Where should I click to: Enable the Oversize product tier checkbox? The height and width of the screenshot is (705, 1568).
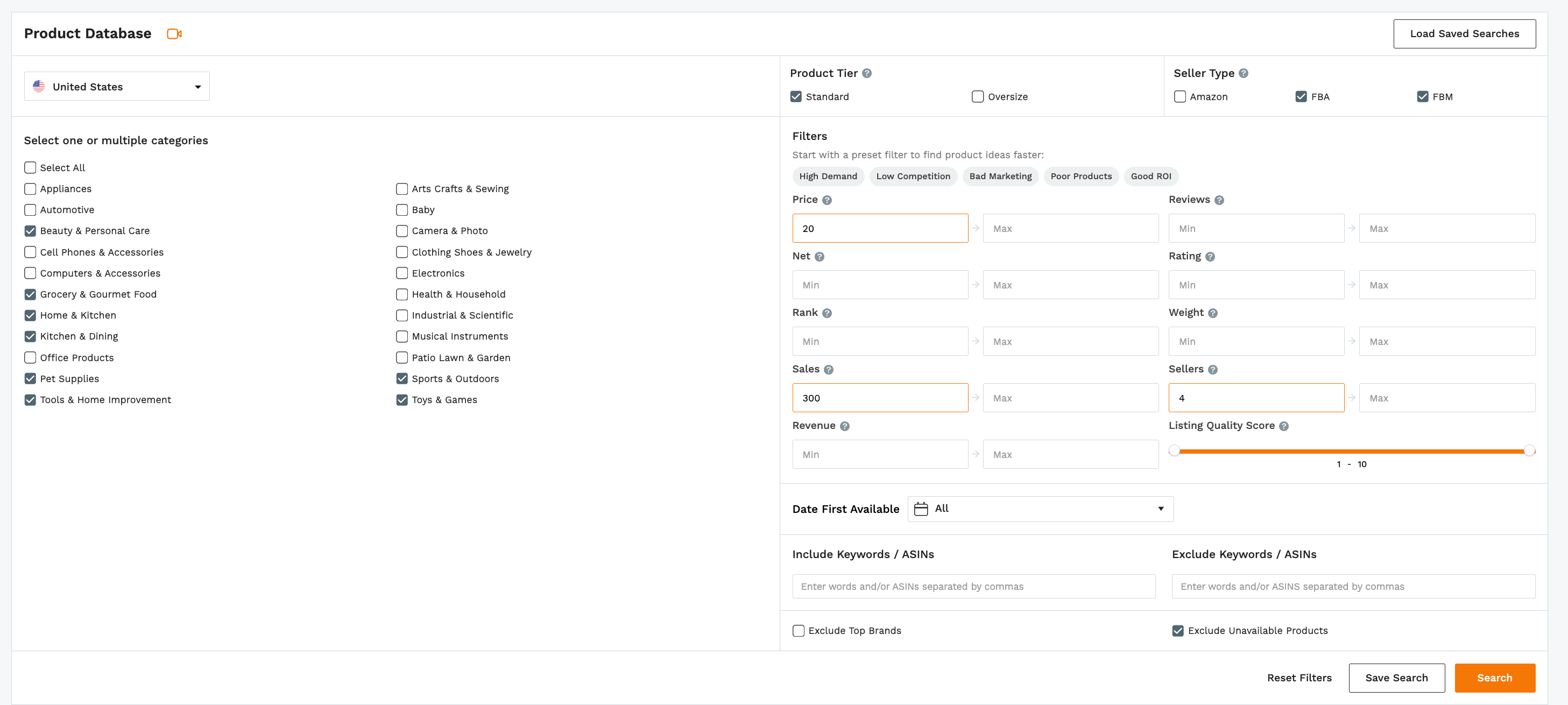pyautogui.click(x=978, y=96)
